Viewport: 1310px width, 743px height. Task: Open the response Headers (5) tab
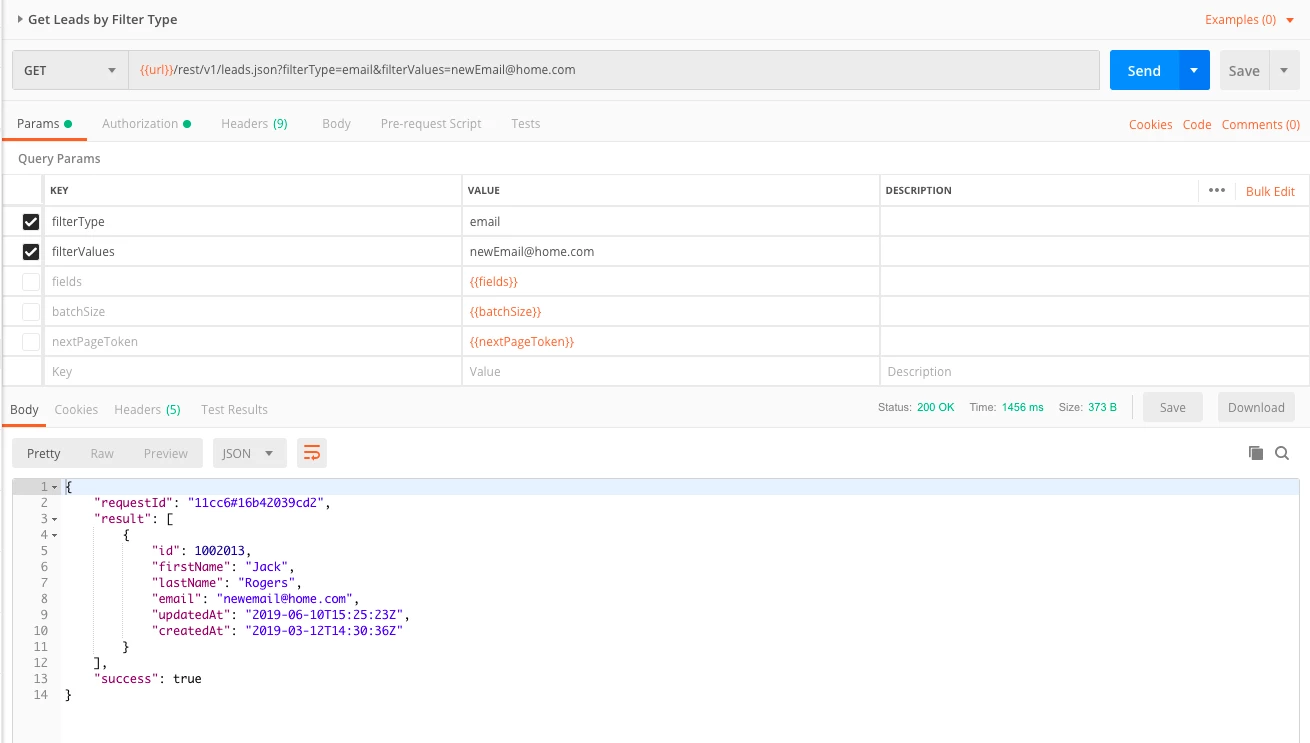coord(147,409)
